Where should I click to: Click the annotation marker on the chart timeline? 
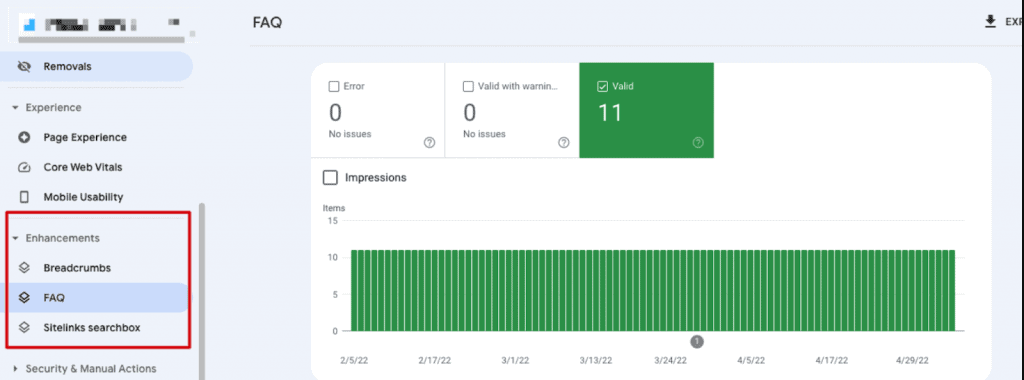click(697, 341)
